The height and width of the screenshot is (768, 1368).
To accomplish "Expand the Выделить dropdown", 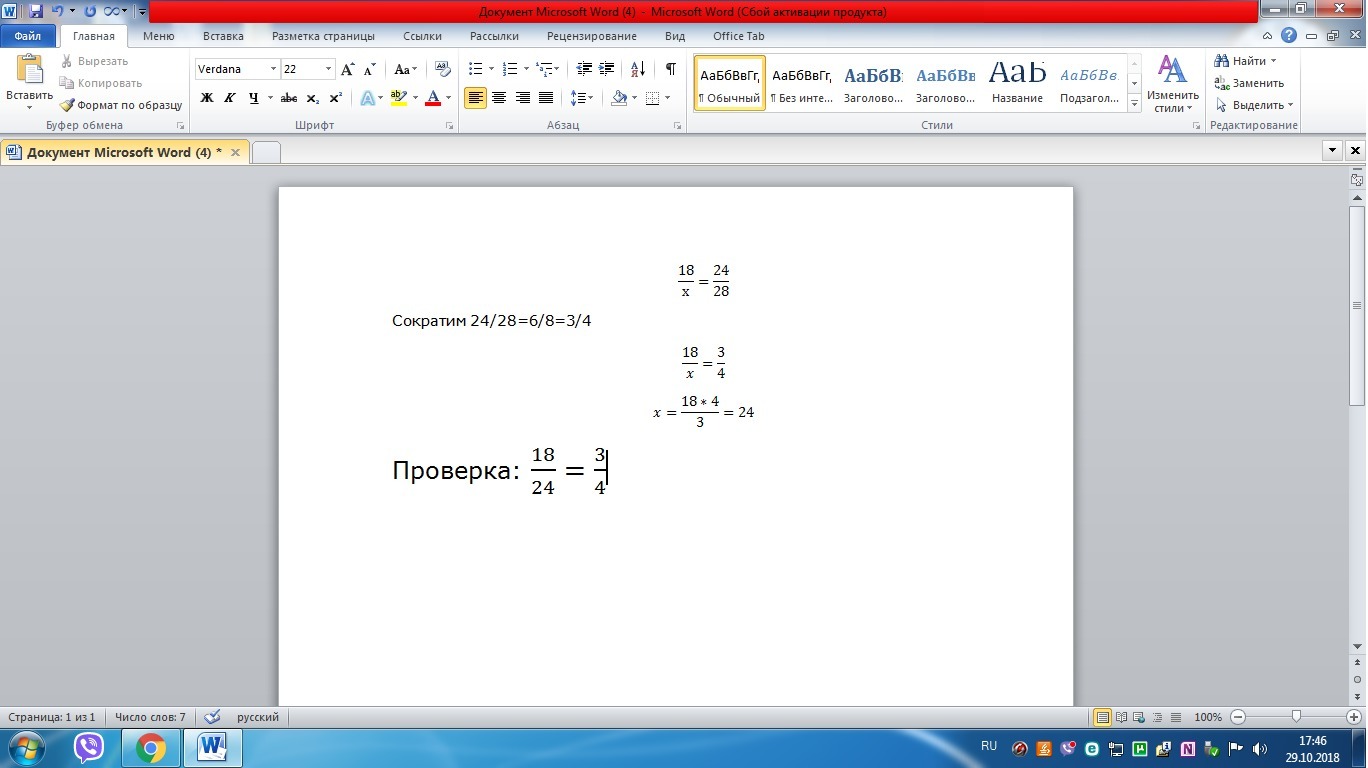I will pos(1256,105).
